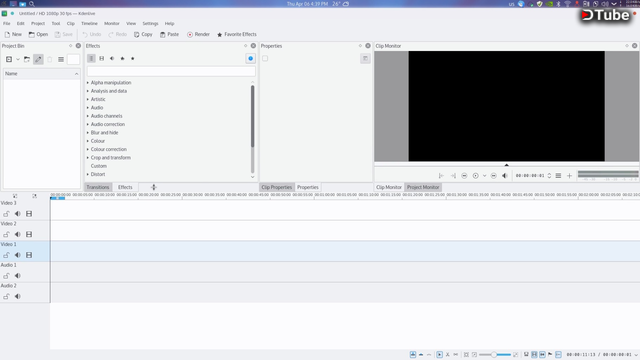640x360 pixels.
Task: Expand Blur and hide category
Action: tap(88, 133)
